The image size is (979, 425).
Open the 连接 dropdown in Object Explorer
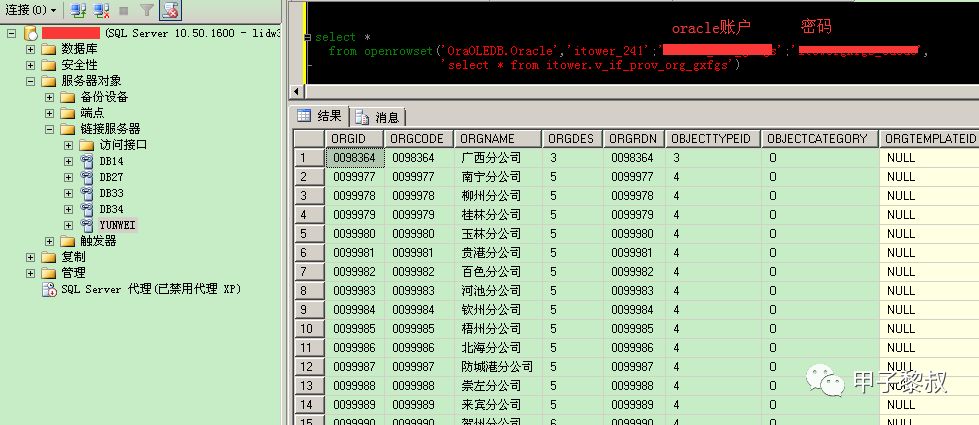tap(31, 10)
